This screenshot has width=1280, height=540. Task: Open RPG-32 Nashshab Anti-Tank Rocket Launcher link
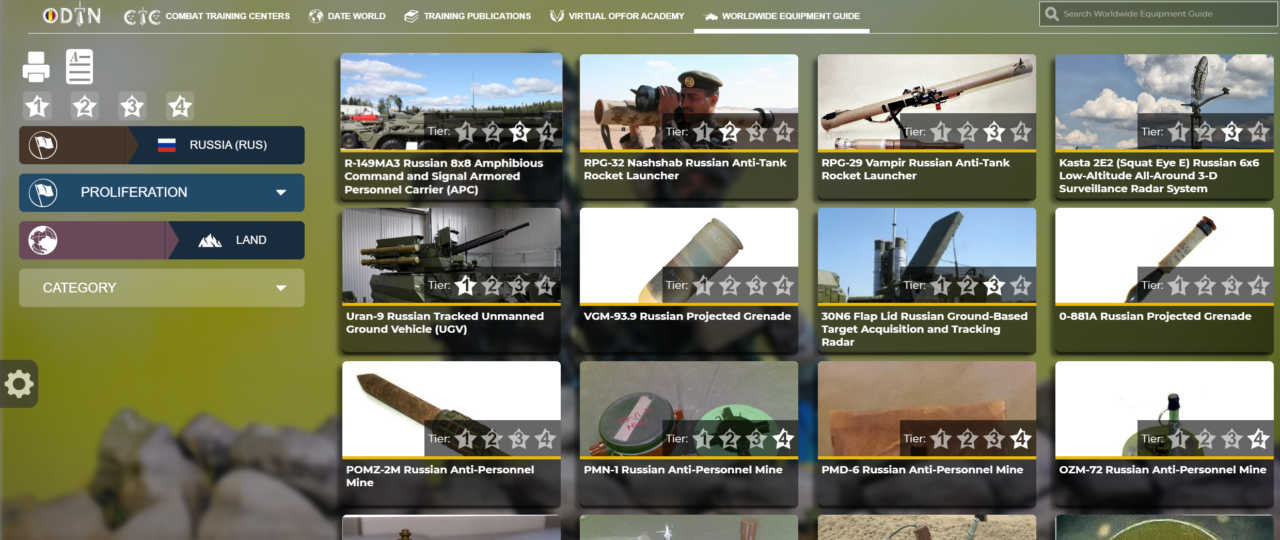coord(683,169)
